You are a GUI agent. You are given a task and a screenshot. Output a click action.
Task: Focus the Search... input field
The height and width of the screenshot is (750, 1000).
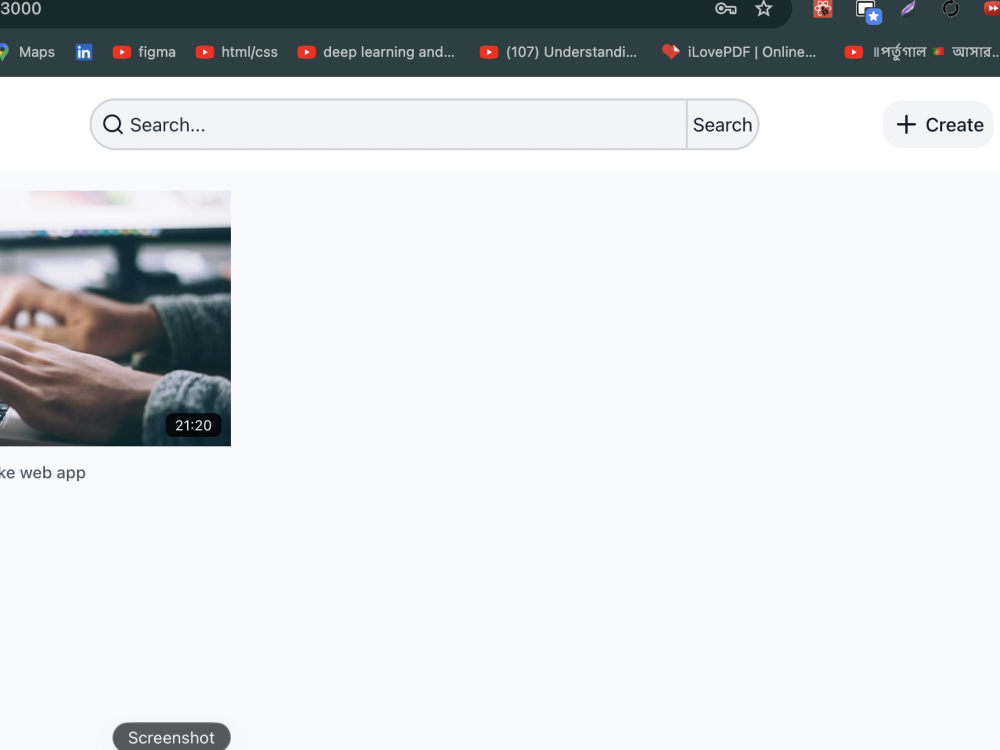pos(388,124)
